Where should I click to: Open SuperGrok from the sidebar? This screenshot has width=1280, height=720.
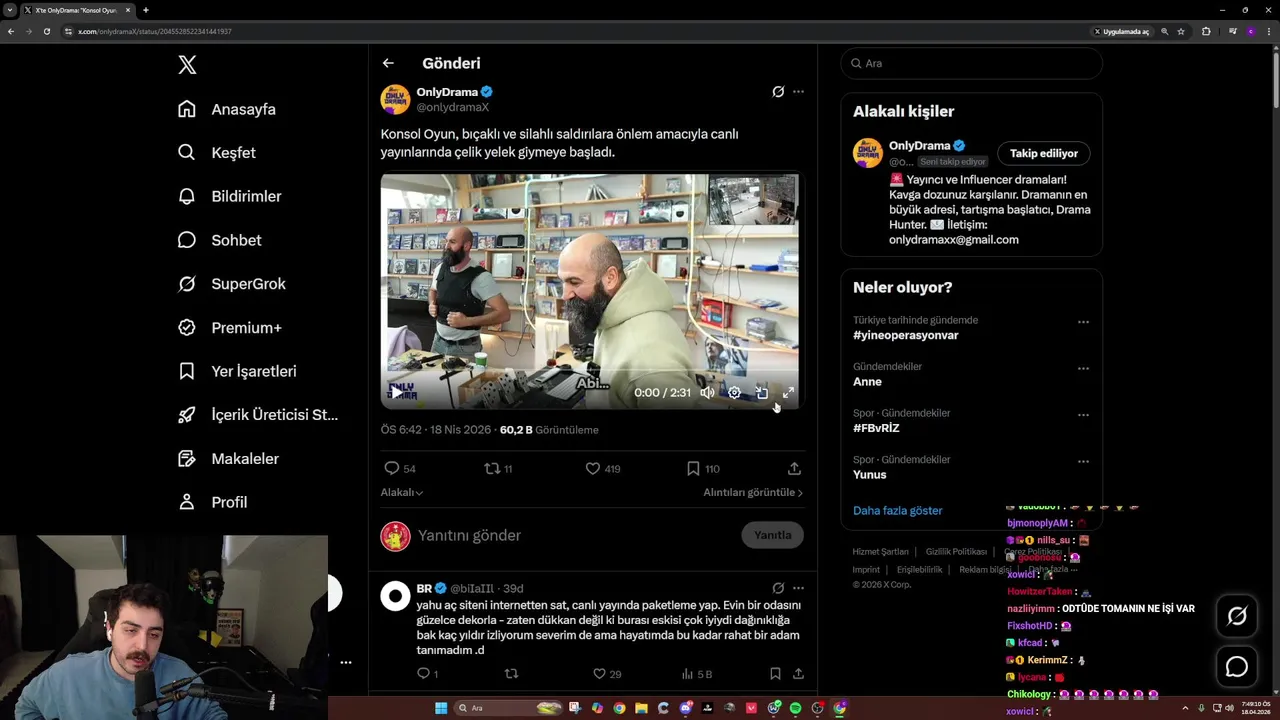(x=231, y=284)
